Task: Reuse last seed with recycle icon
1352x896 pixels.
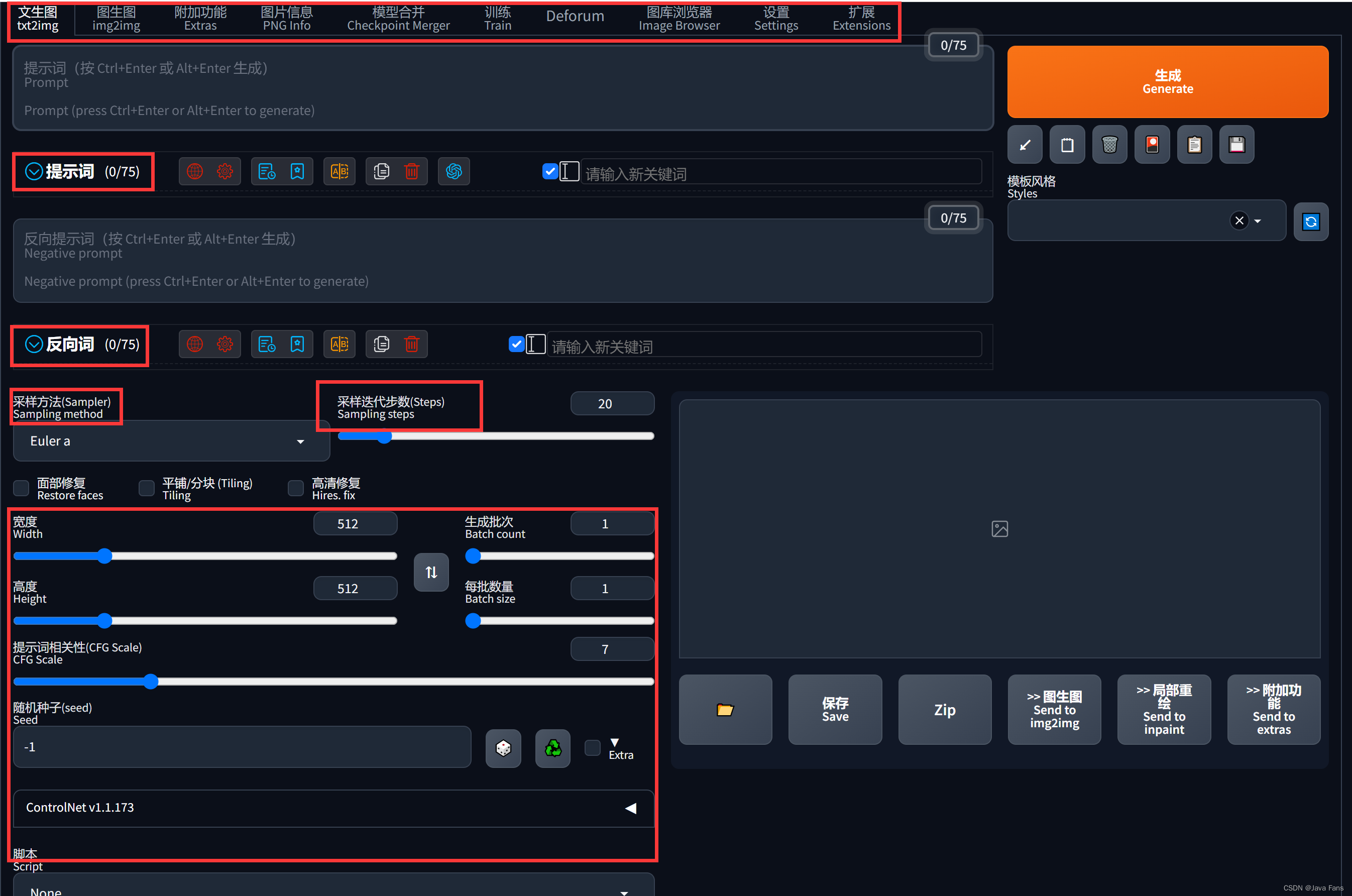Action: click(552, 748)
